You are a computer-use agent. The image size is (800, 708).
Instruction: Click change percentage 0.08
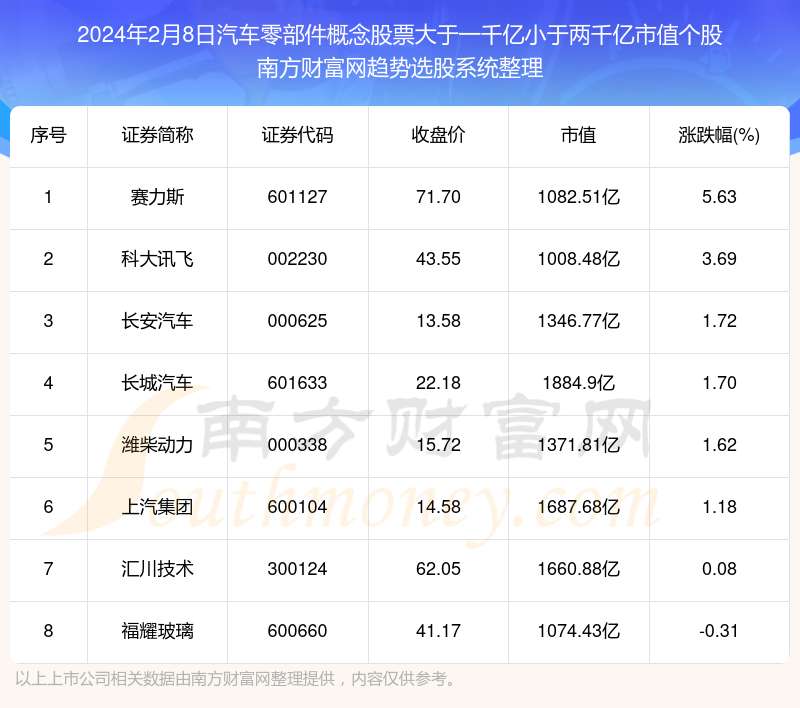coord(719,569)
